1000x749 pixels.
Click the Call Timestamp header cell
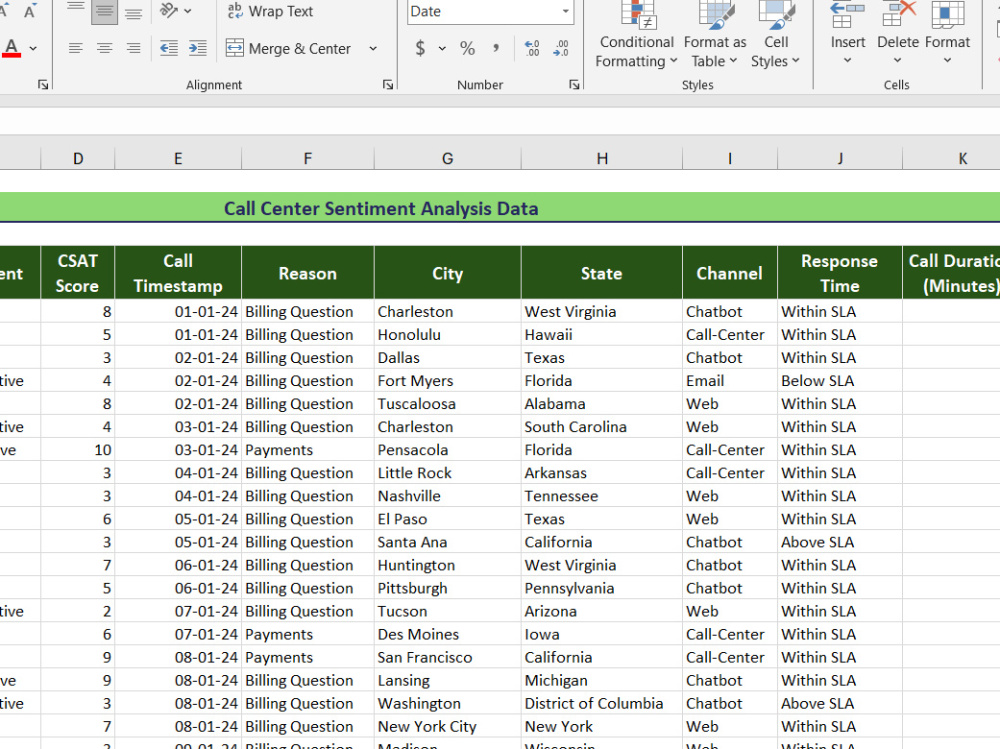click(178, 273)
